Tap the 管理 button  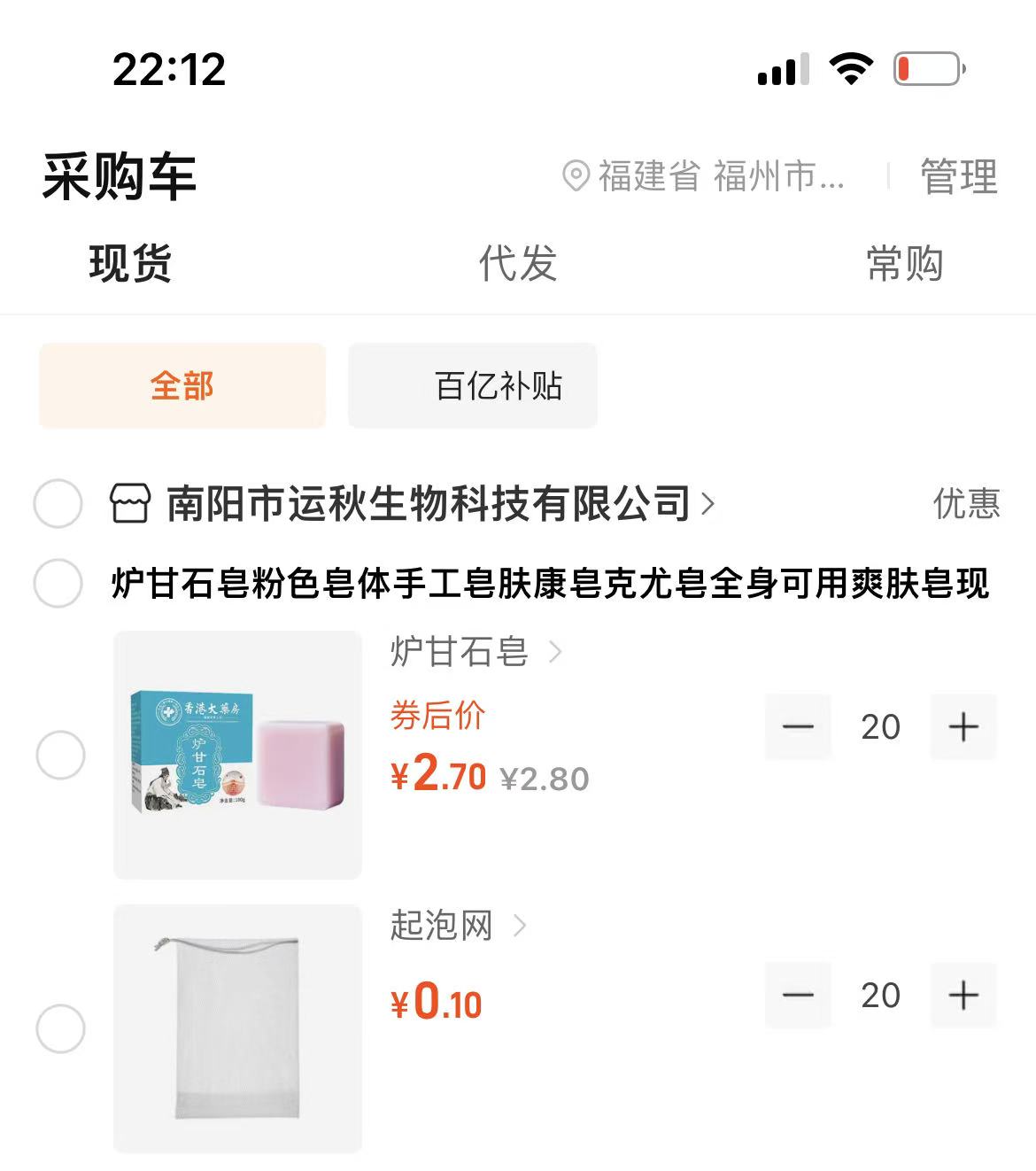coord(959,176)
